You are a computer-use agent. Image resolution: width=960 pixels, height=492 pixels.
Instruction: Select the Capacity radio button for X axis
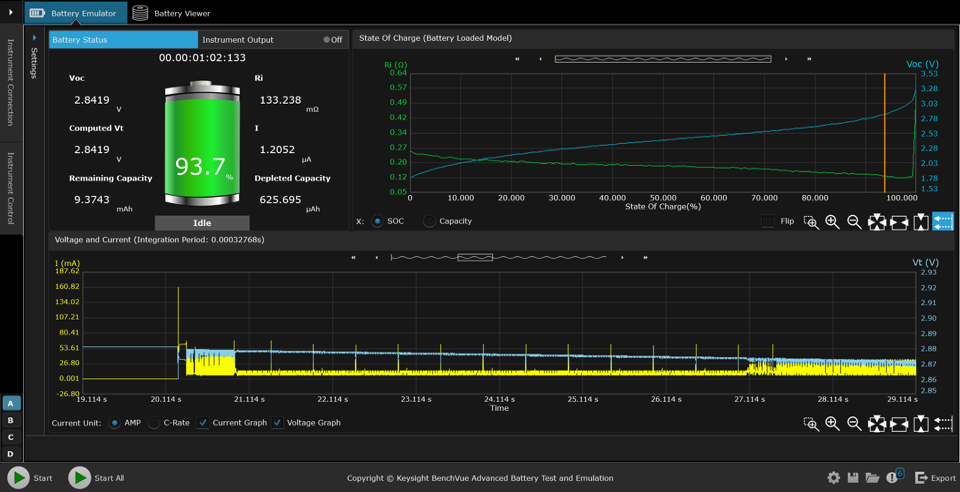(x=429, y=221)
